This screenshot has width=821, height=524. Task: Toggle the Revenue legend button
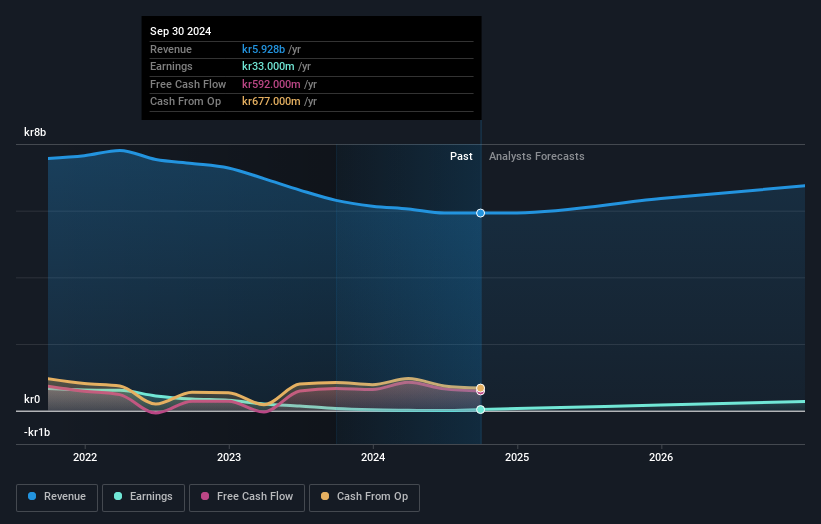tap(57, 497)
